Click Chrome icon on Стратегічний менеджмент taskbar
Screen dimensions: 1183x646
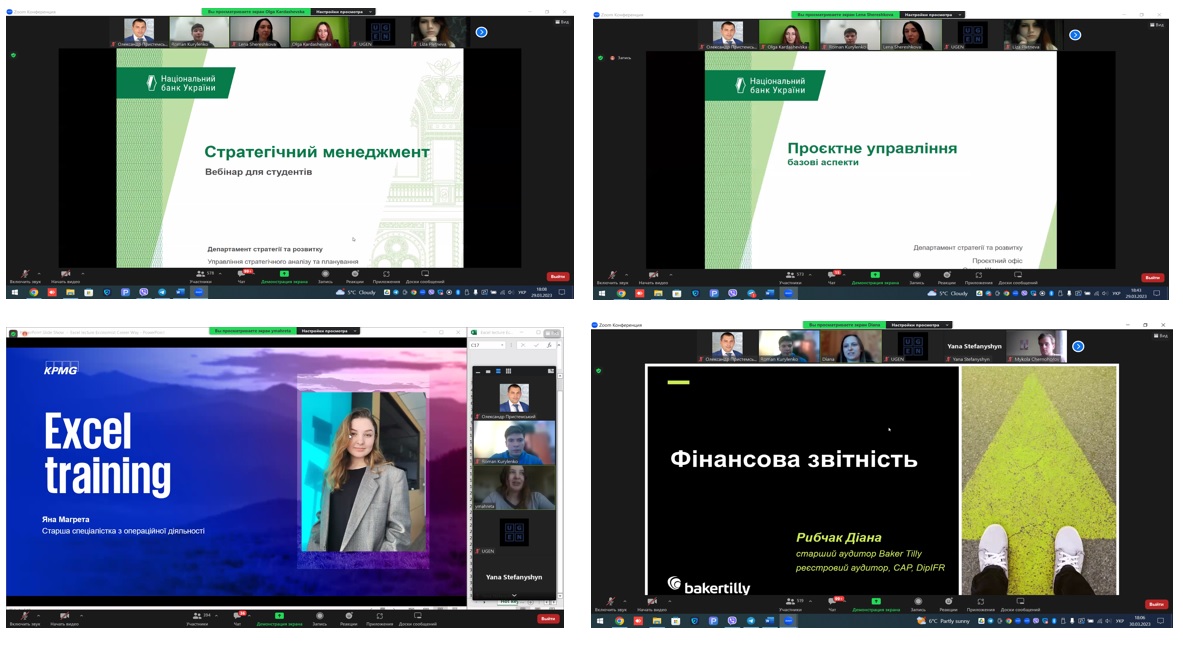pos(33,292)
